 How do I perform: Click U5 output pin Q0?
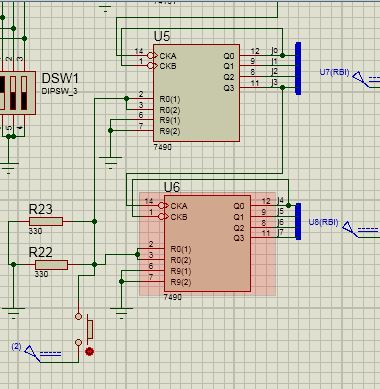tap(250, 55)
